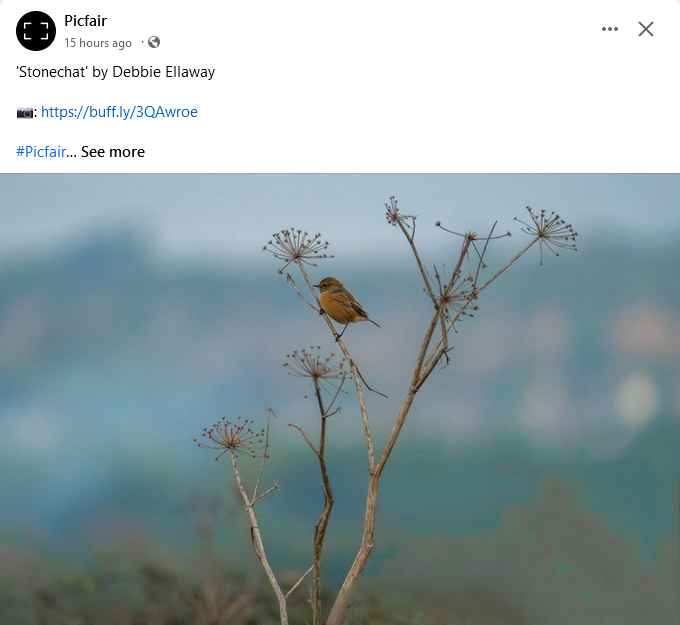The height and width of the screenshot is (625, 680).
Task: Click the 'Stonechat' by Debbie Ellaway caption text
Action: pos(116,72)
